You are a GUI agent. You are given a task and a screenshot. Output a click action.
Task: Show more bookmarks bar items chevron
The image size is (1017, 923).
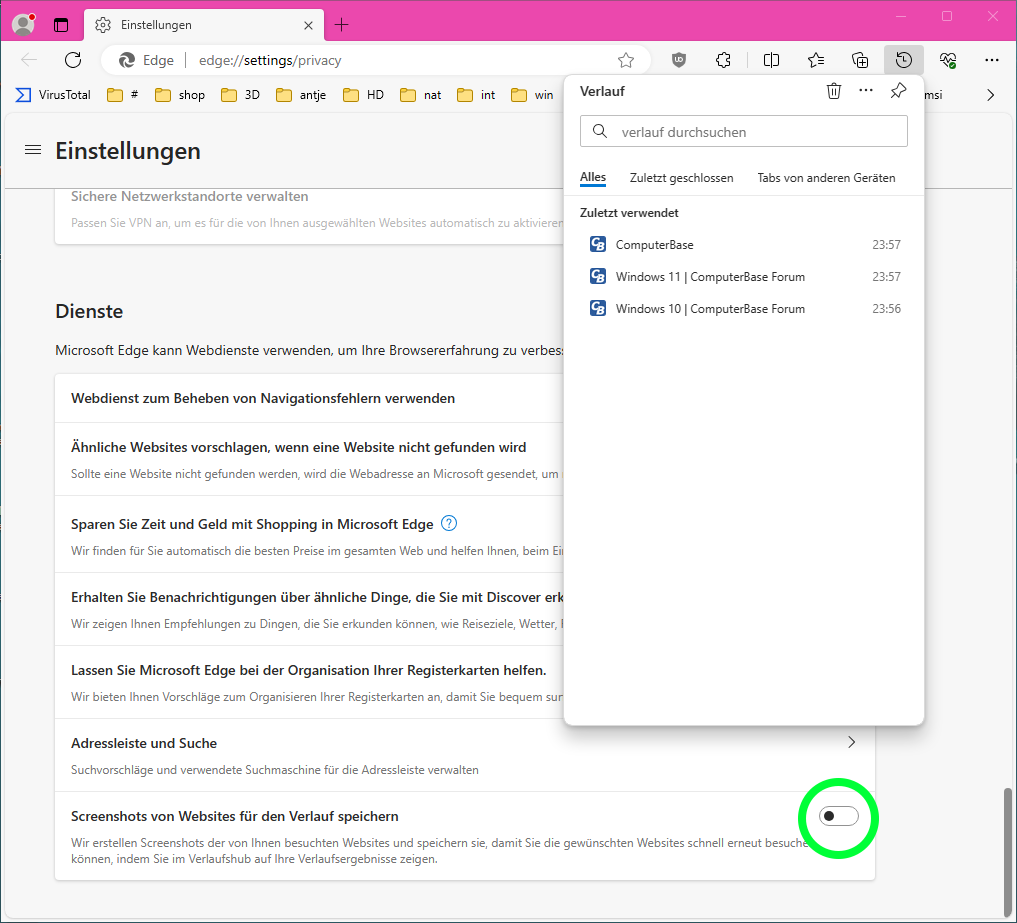click(x=990, y=95)
